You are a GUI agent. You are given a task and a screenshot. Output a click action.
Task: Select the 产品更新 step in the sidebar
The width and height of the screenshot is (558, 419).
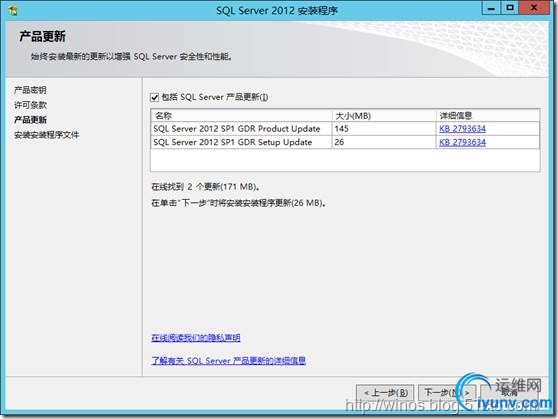pos(30,120)
